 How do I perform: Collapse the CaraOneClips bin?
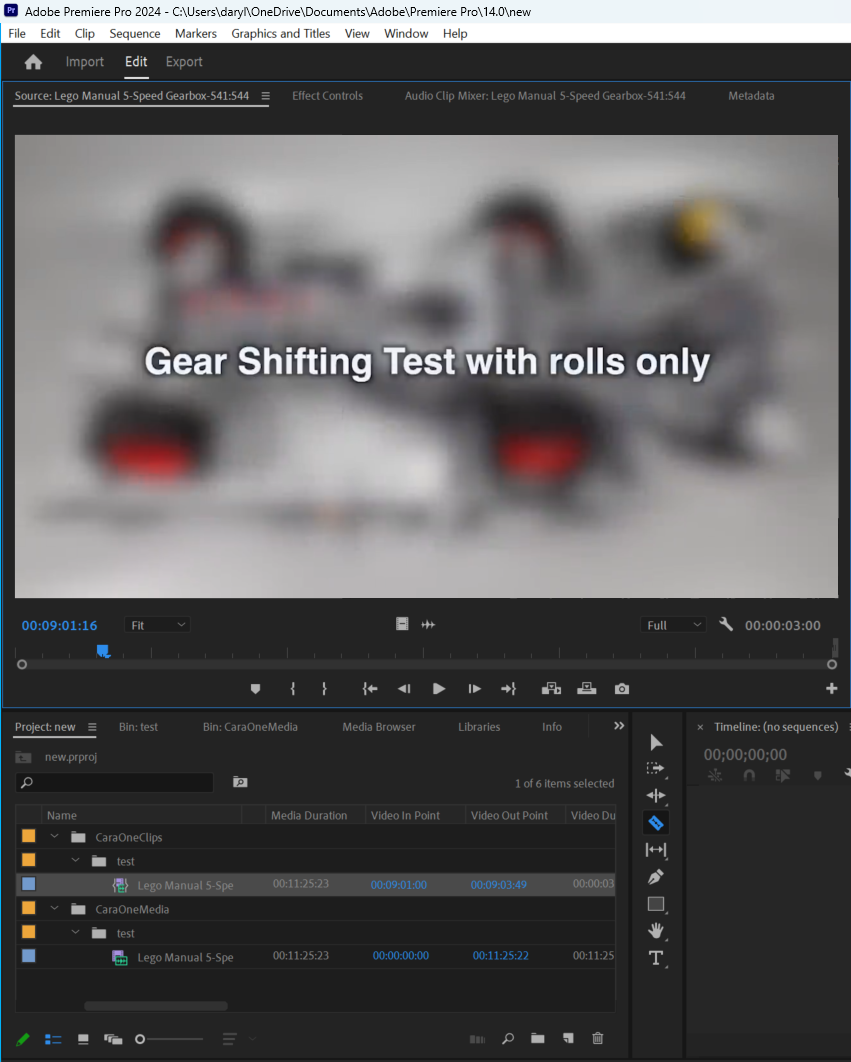[54, 836]
